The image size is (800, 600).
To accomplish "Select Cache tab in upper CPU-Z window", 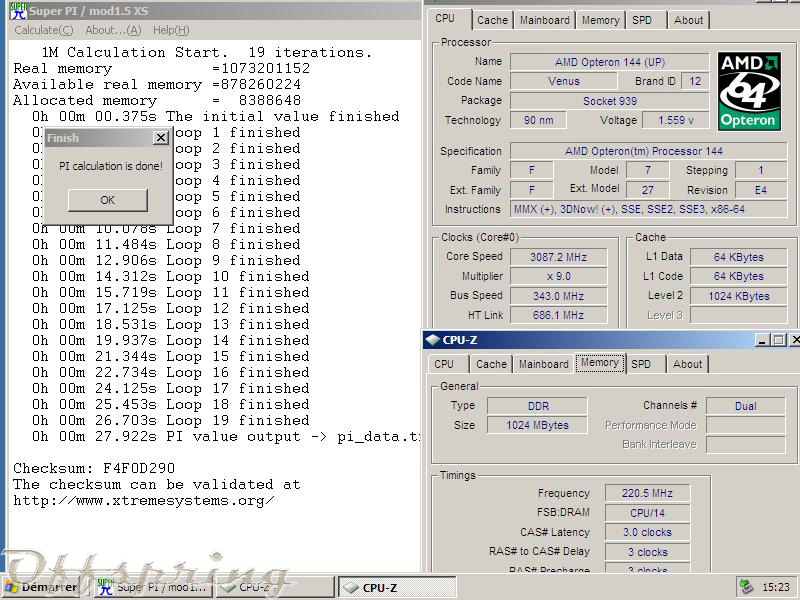I will click(x=492, y=20).
